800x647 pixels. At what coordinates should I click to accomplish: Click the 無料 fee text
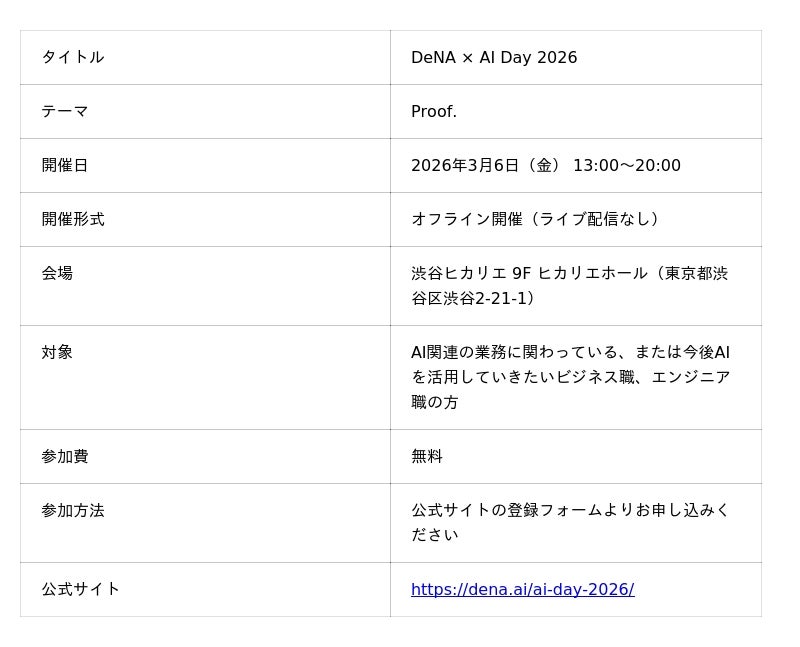[427, 456]
